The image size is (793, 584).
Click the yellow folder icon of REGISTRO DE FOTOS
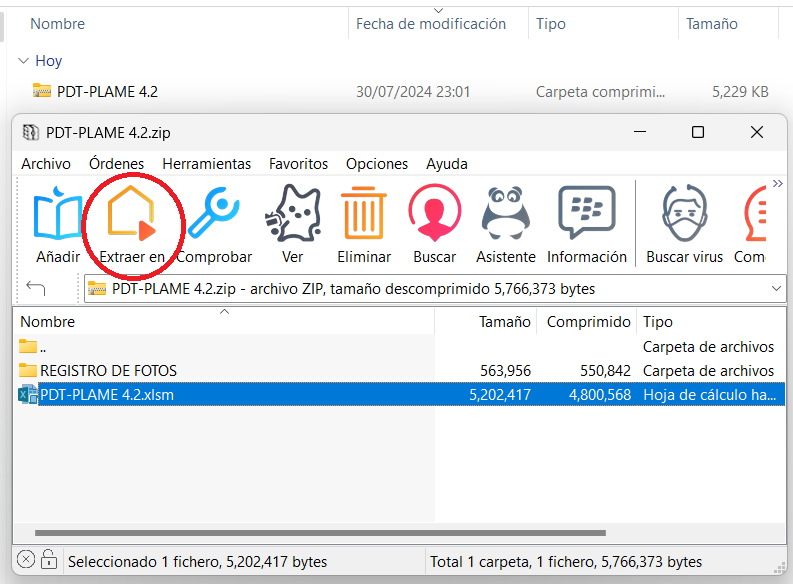[x=28, y=370]
